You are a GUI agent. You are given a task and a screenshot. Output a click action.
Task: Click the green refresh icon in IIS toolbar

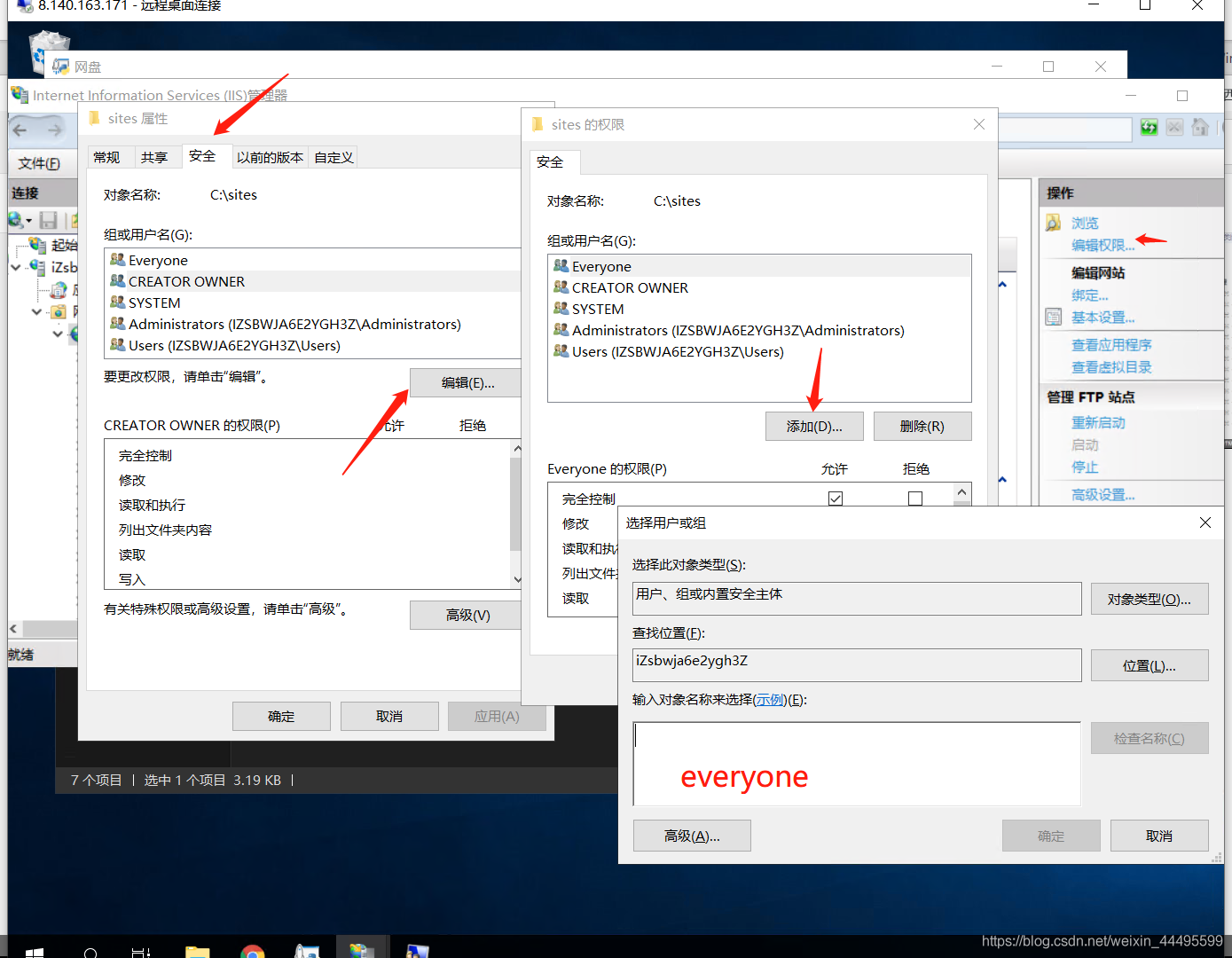(1149, 127)
